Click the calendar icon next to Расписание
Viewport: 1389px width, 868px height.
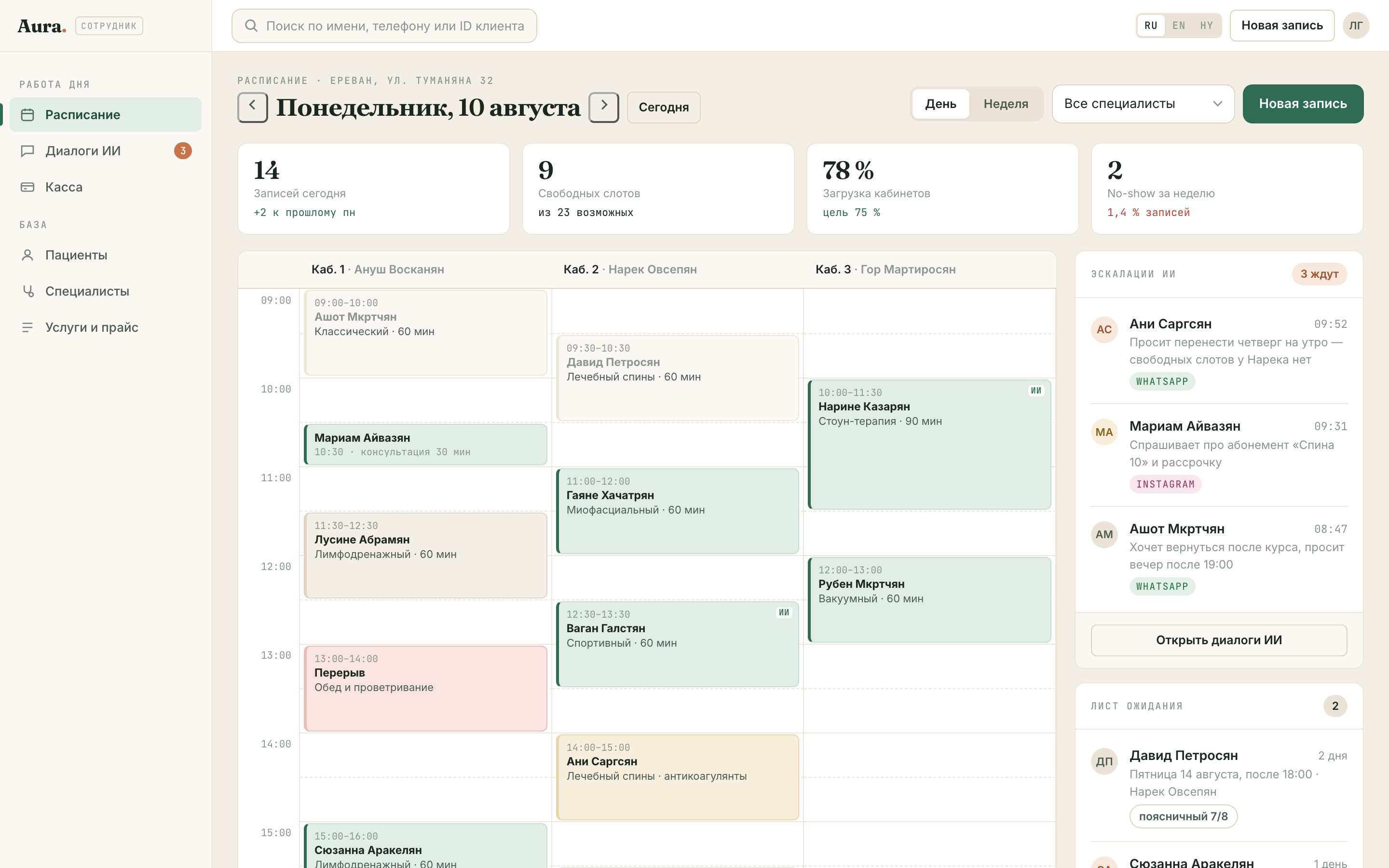point(27,115)
